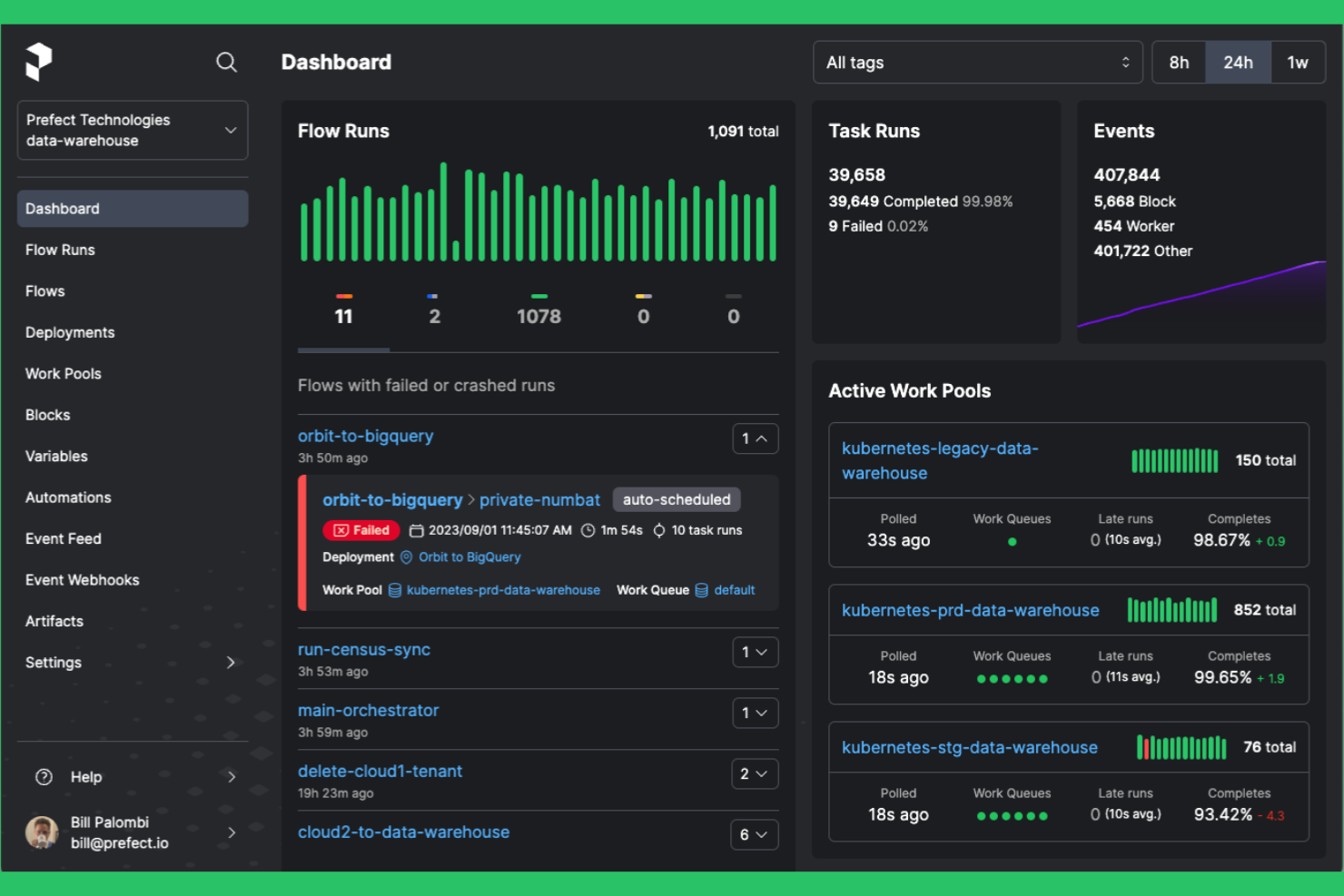1344x896 pixels.
Task: Open the kubernetes-stg-data-warehouse work pool
Action: click(x=969, y=747)
